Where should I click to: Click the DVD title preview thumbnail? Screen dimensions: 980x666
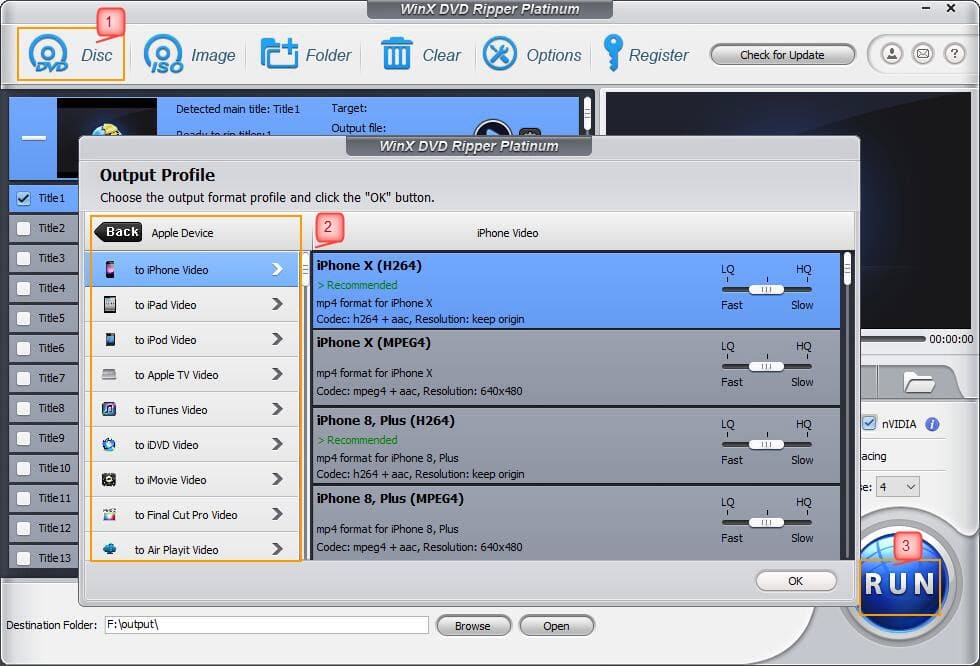click(107, 137)
